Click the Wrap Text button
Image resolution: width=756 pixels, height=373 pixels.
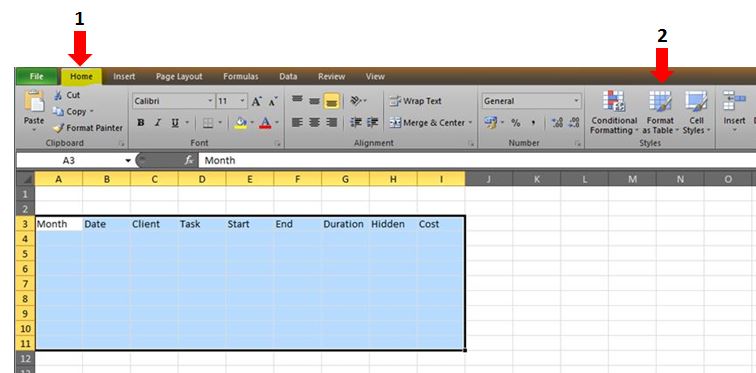point(416,101)
